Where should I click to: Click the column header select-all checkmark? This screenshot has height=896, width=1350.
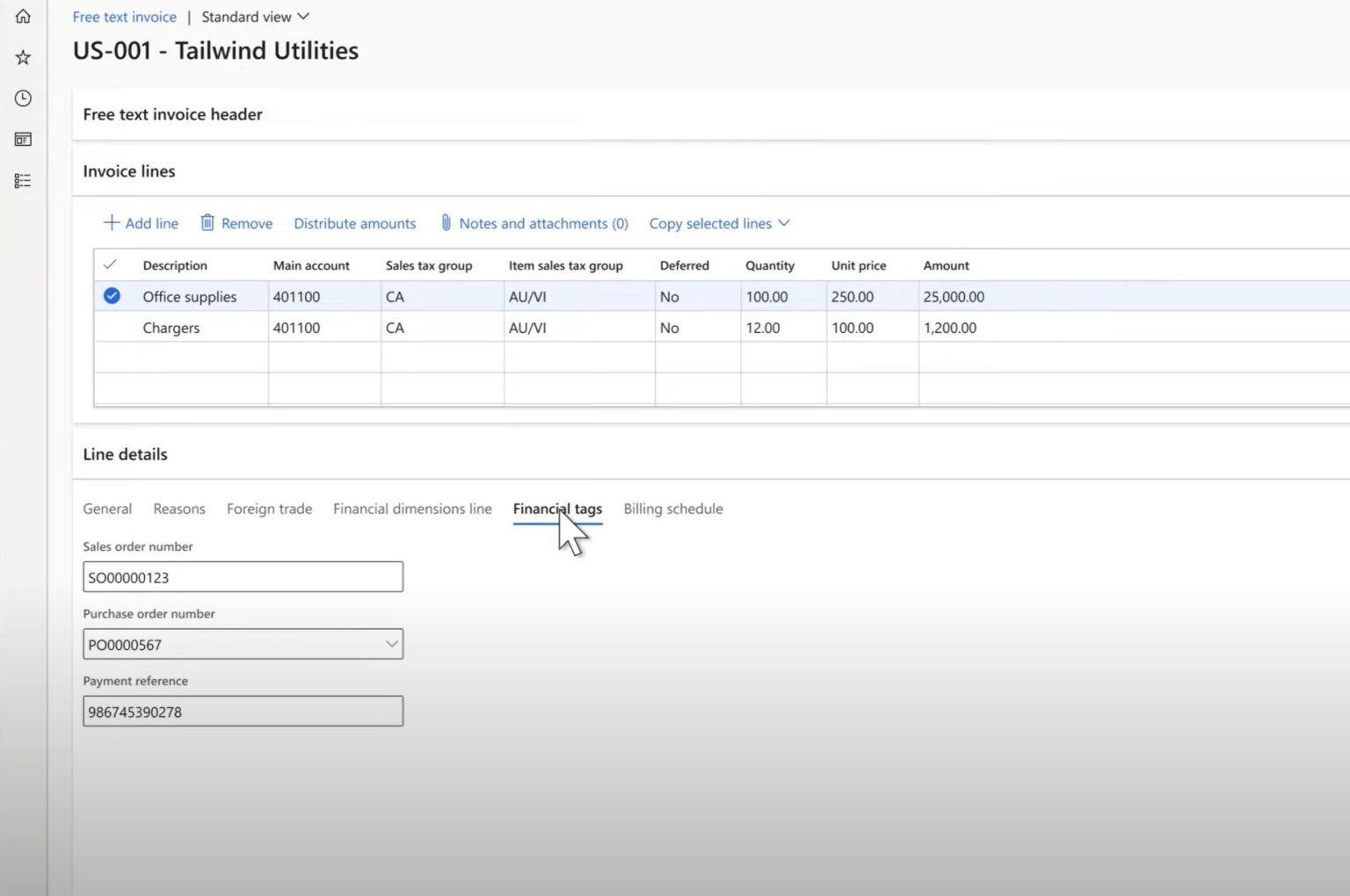pyautogui.click(x=112, y=264)
